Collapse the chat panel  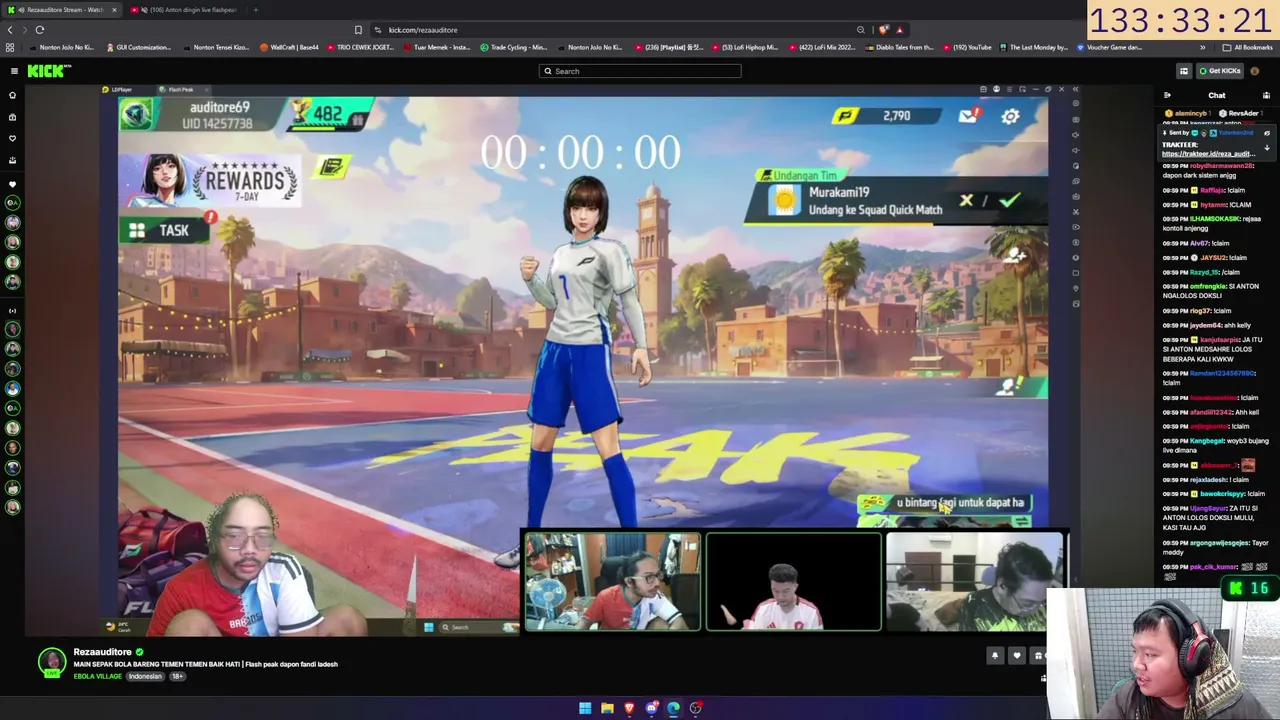(1167, 96)
